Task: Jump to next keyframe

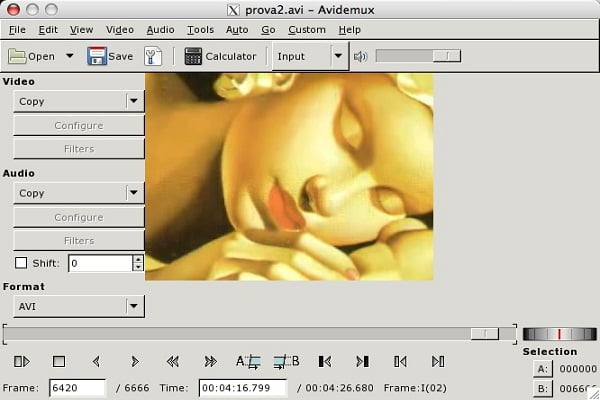Action: pyautogui.click(x=210, y=361)
